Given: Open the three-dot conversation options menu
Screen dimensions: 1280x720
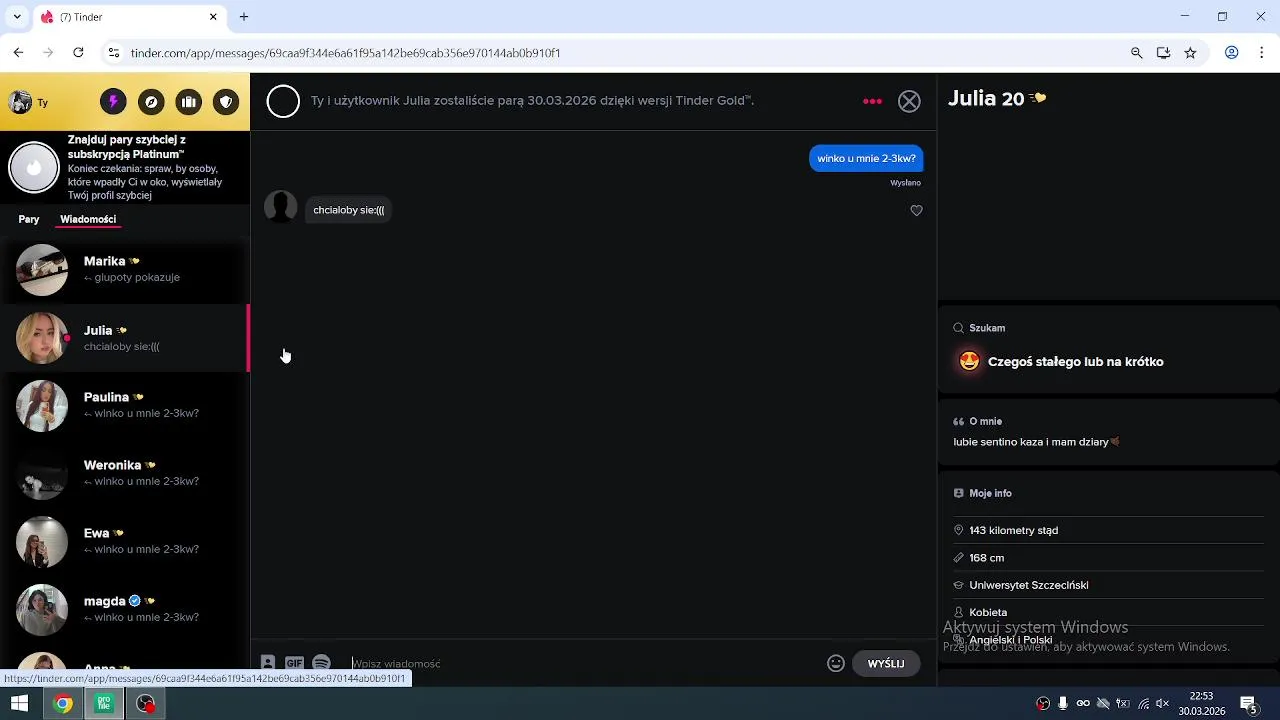Looking at the screenshot, I should pyautogui.click(x=872, y=101).
